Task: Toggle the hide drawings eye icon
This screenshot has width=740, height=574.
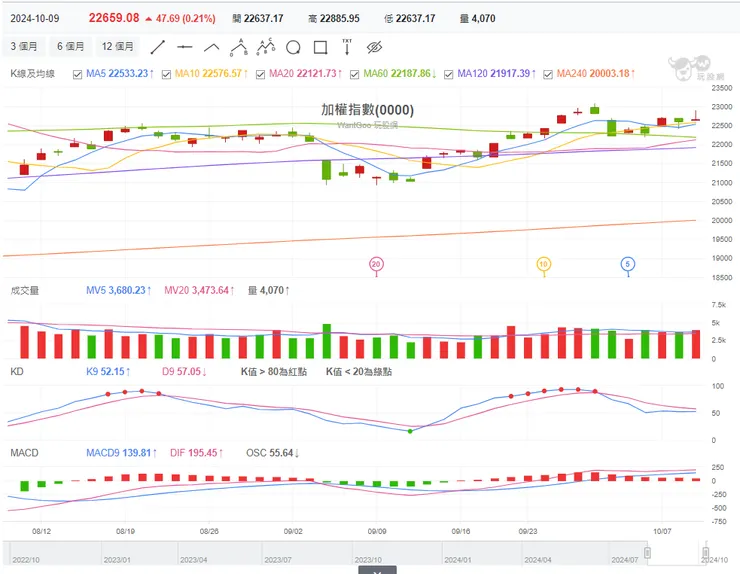Action: coord(374,47)
